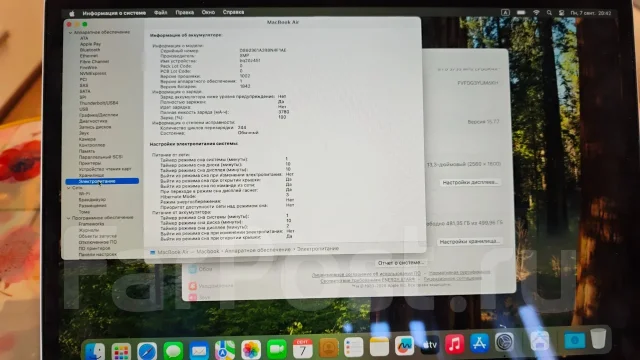
Task: Launch Music from the Dock
Action: [454, 344]
